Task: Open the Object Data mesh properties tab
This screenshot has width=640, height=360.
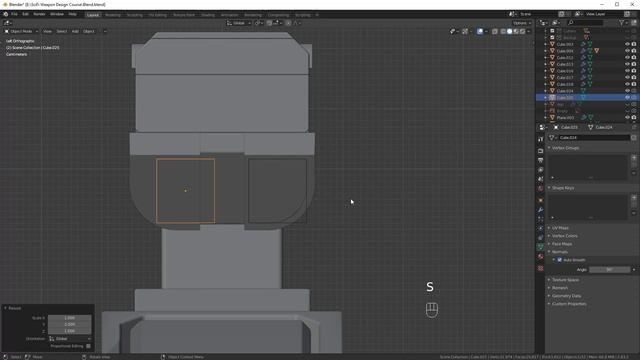Action: (x=540, y=247)
